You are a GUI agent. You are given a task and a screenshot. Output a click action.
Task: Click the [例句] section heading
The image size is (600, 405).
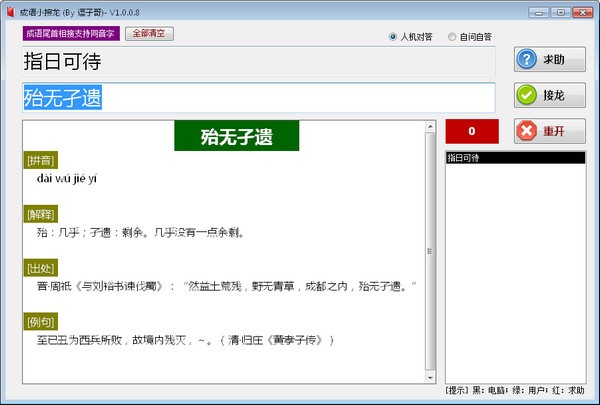tap(41, 321)
